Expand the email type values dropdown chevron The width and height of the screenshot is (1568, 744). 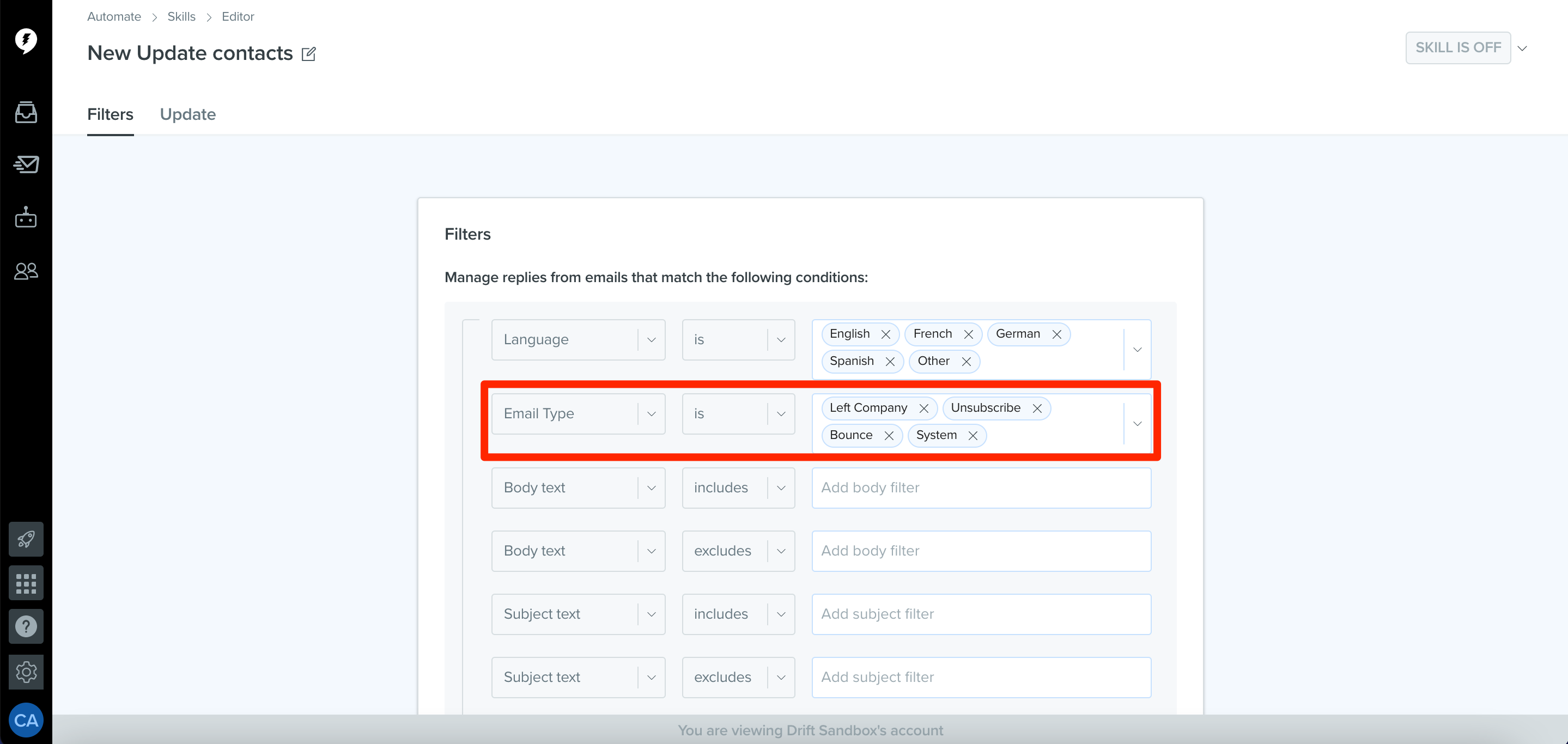click(1137, 424)
